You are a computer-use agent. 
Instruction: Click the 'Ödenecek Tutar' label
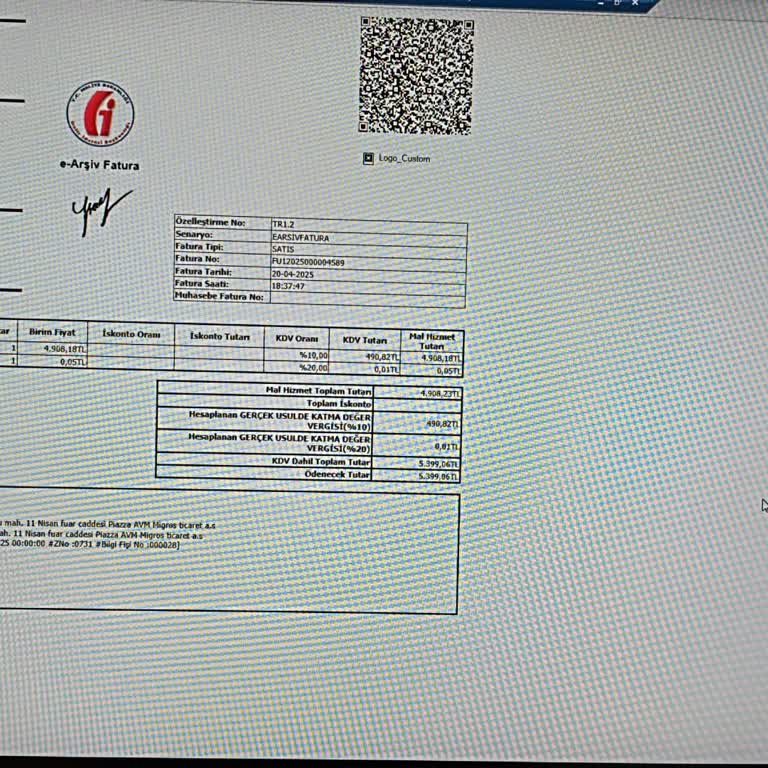(337, 474)
